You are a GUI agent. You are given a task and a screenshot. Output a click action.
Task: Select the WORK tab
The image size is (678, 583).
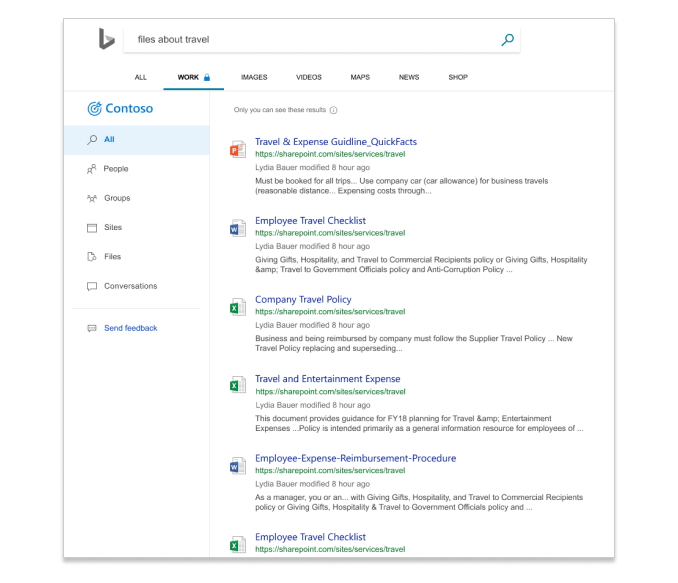click(193, 77)
